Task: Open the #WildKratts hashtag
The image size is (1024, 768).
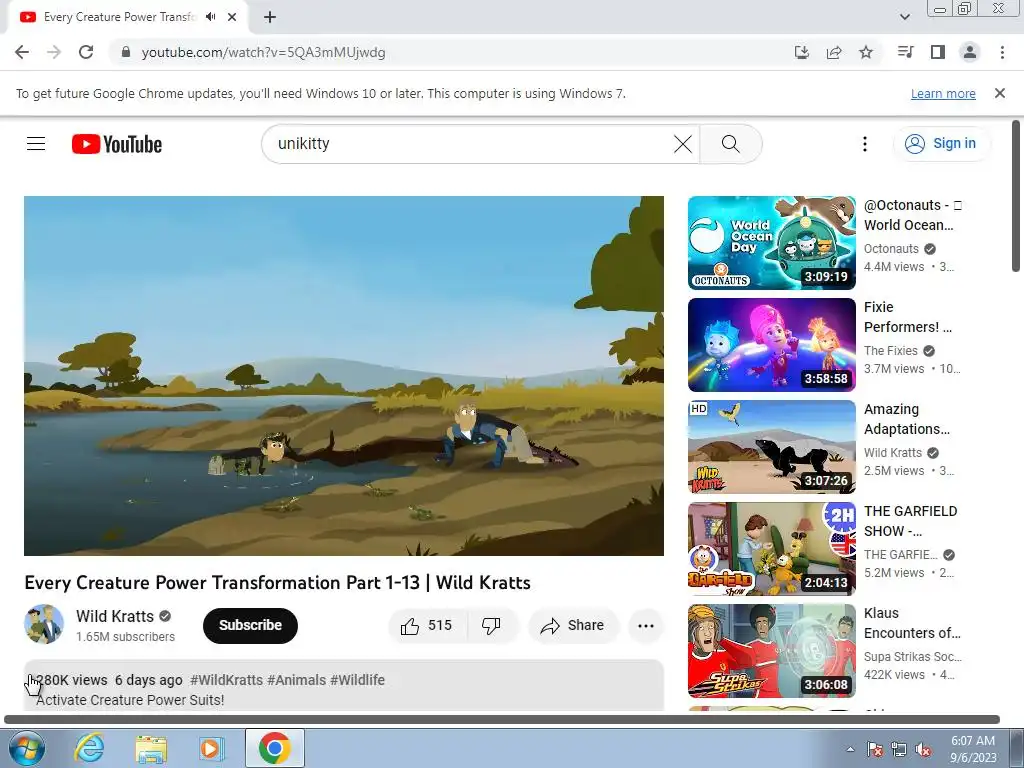Action: point(227,680)
